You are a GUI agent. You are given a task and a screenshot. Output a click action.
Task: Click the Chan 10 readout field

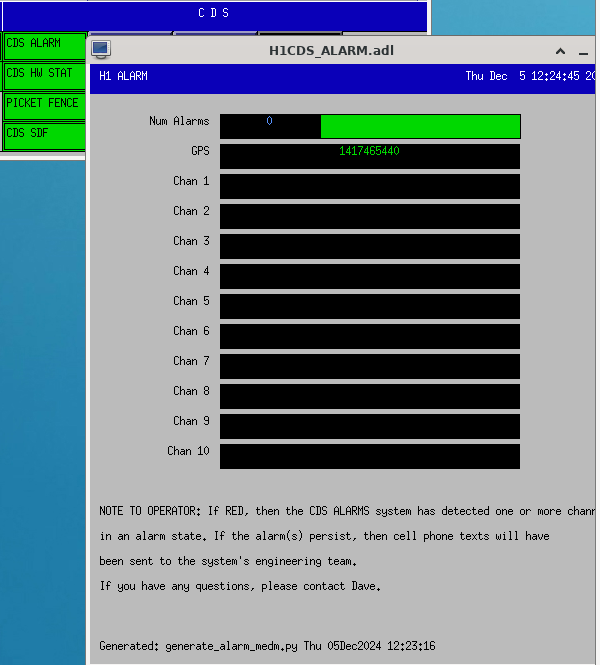369,456
